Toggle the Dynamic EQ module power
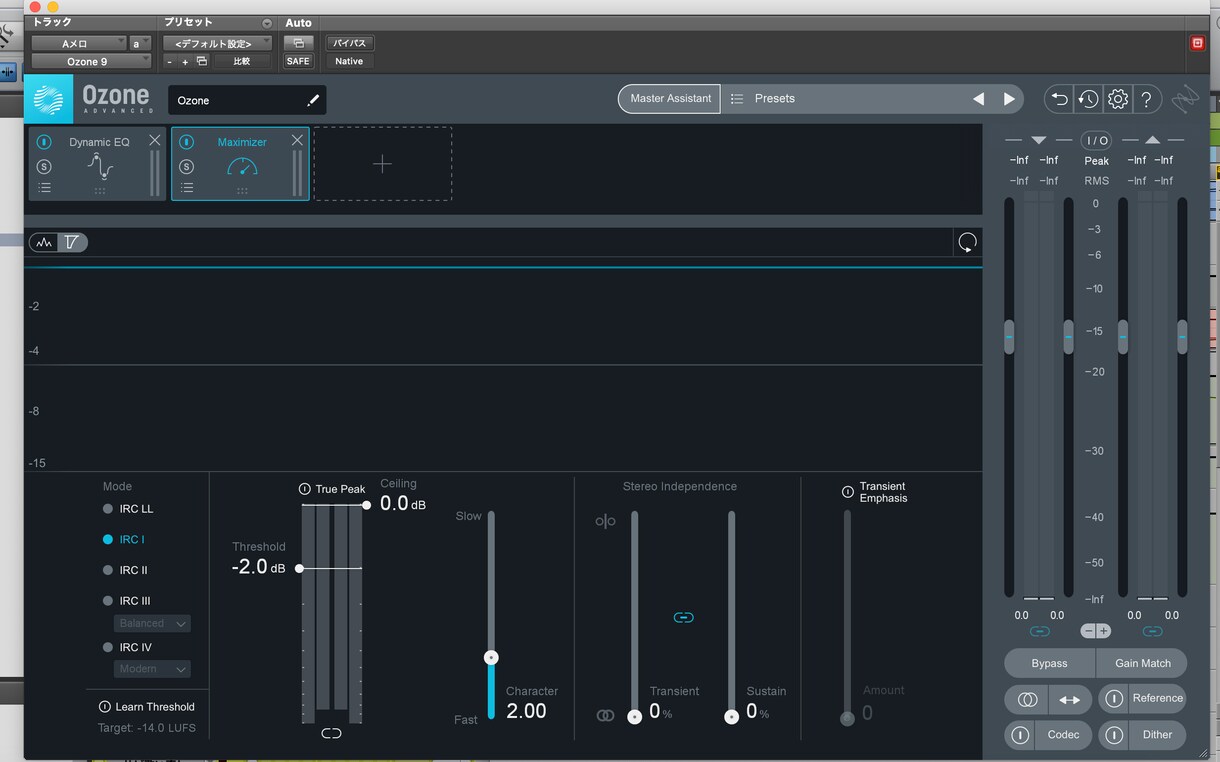 click(44, 142)
